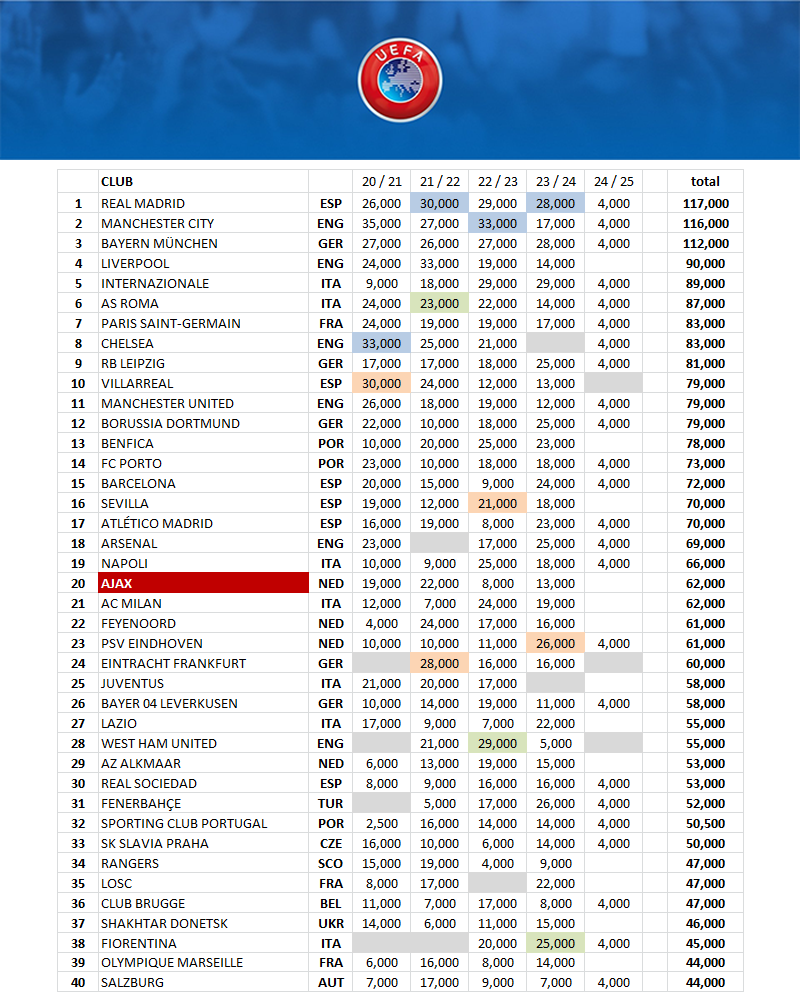Select the 22 / 23 season column header
Viewport: 800px width, 1000px height.
[x=498, y=182]
